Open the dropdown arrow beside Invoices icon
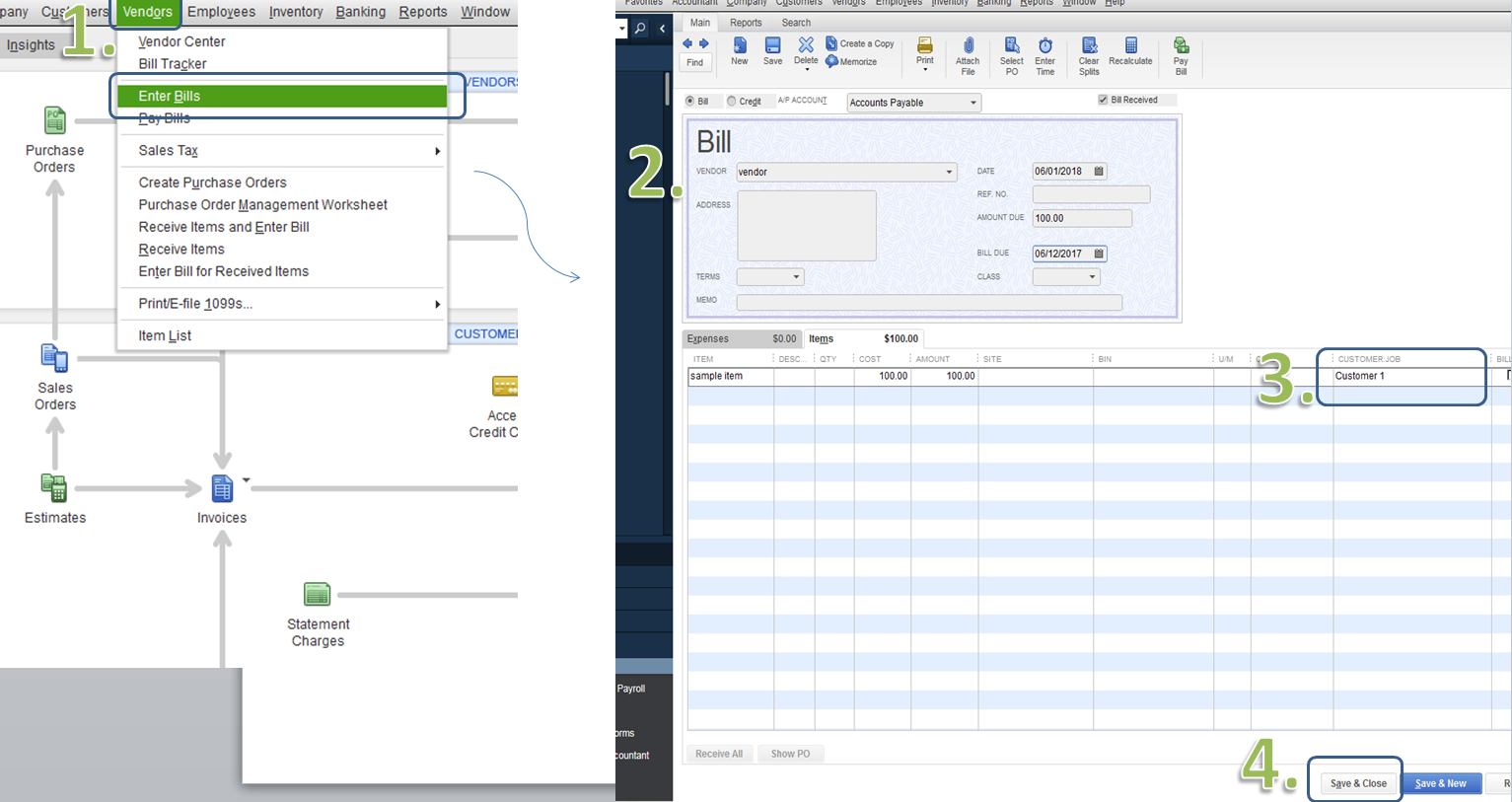Screen dimensions: 1512x802 (x=247, y=480)
